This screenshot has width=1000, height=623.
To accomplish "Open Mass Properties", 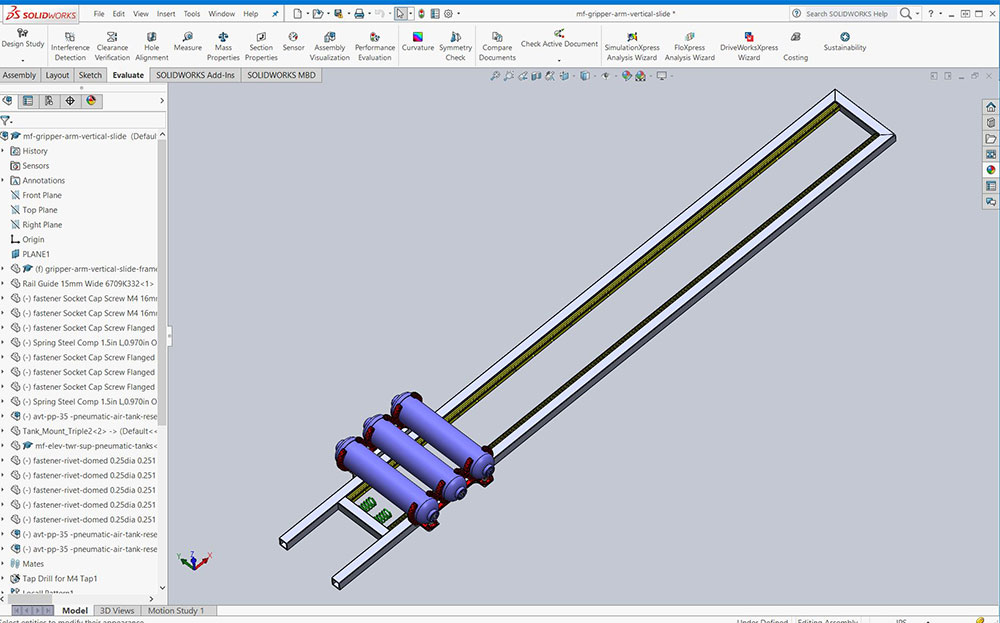I will pos(223,46).
